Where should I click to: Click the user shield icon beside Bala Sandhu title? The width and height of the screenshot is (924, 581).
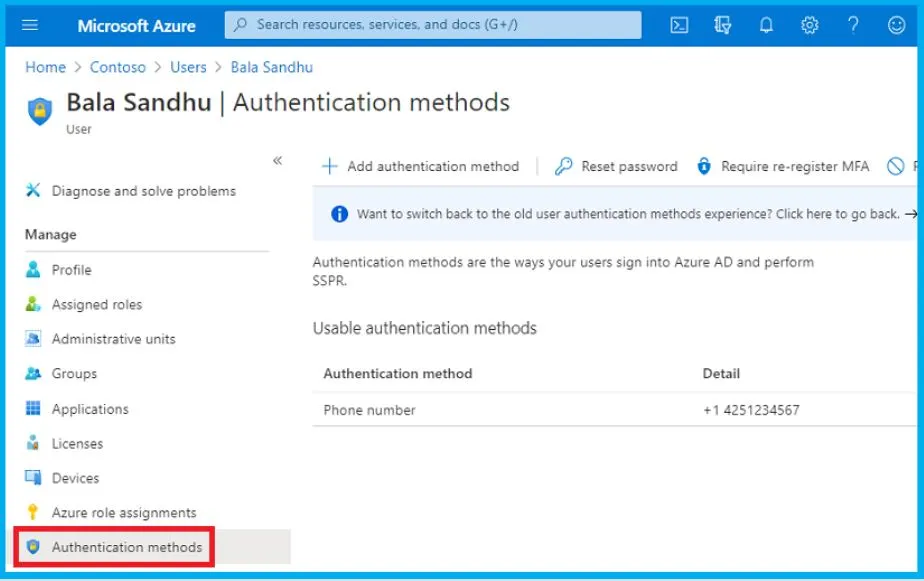pyautogui.click(x=39, y=111)
